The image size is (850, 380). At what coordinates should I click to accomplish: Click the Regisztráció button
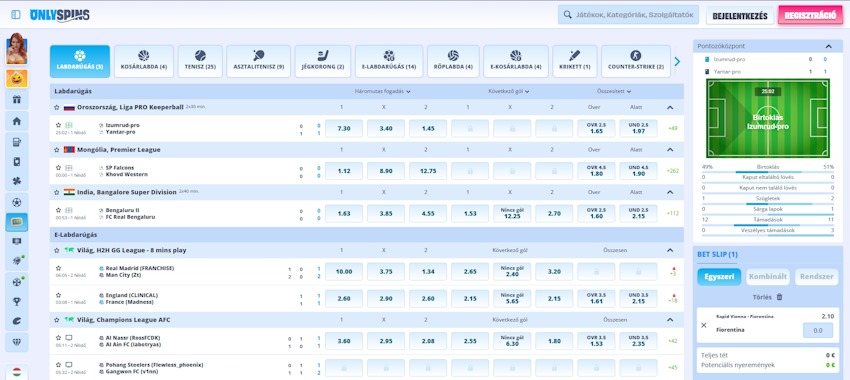[810, 15]
